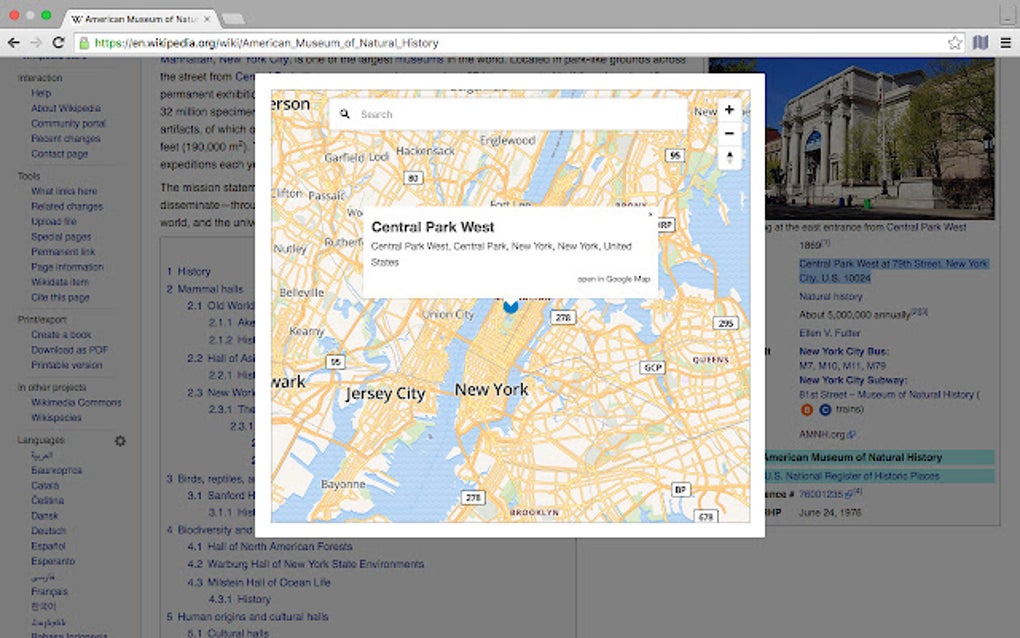Close the Central Park West popup
The width and height of the screenshot is (1020, 638).
[650, 214]
